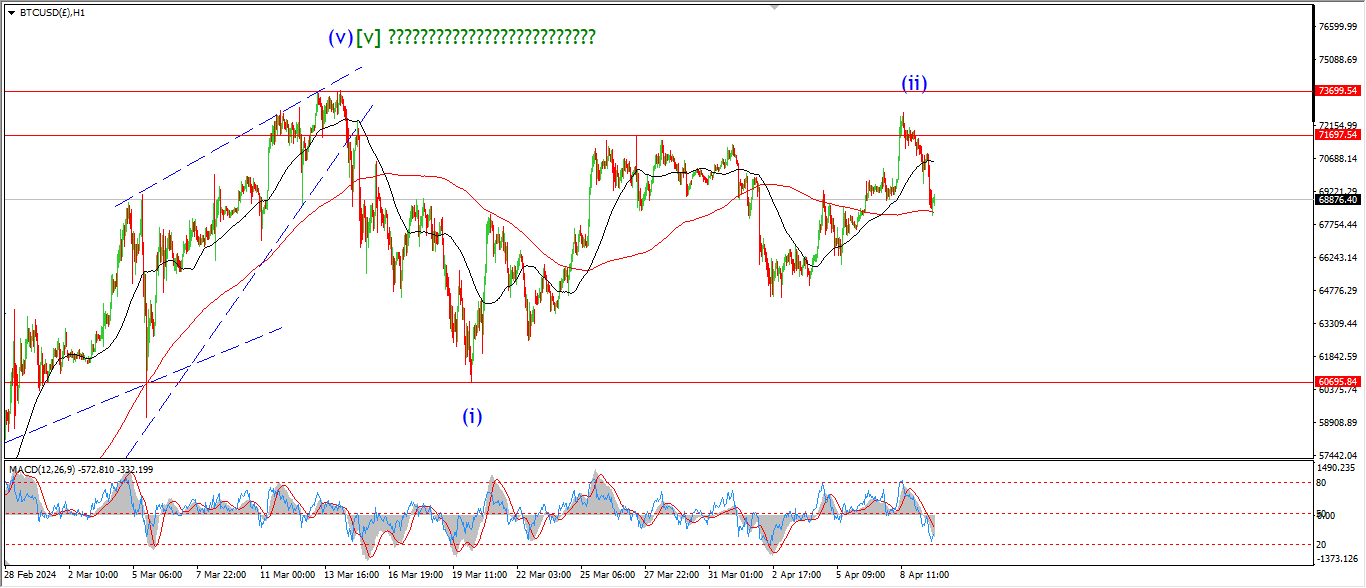The width and height of the screenshot is (1366, 588).
Task: Open the BTCUSD,H1 chart dropdown arrow
Action: point(10,13)
